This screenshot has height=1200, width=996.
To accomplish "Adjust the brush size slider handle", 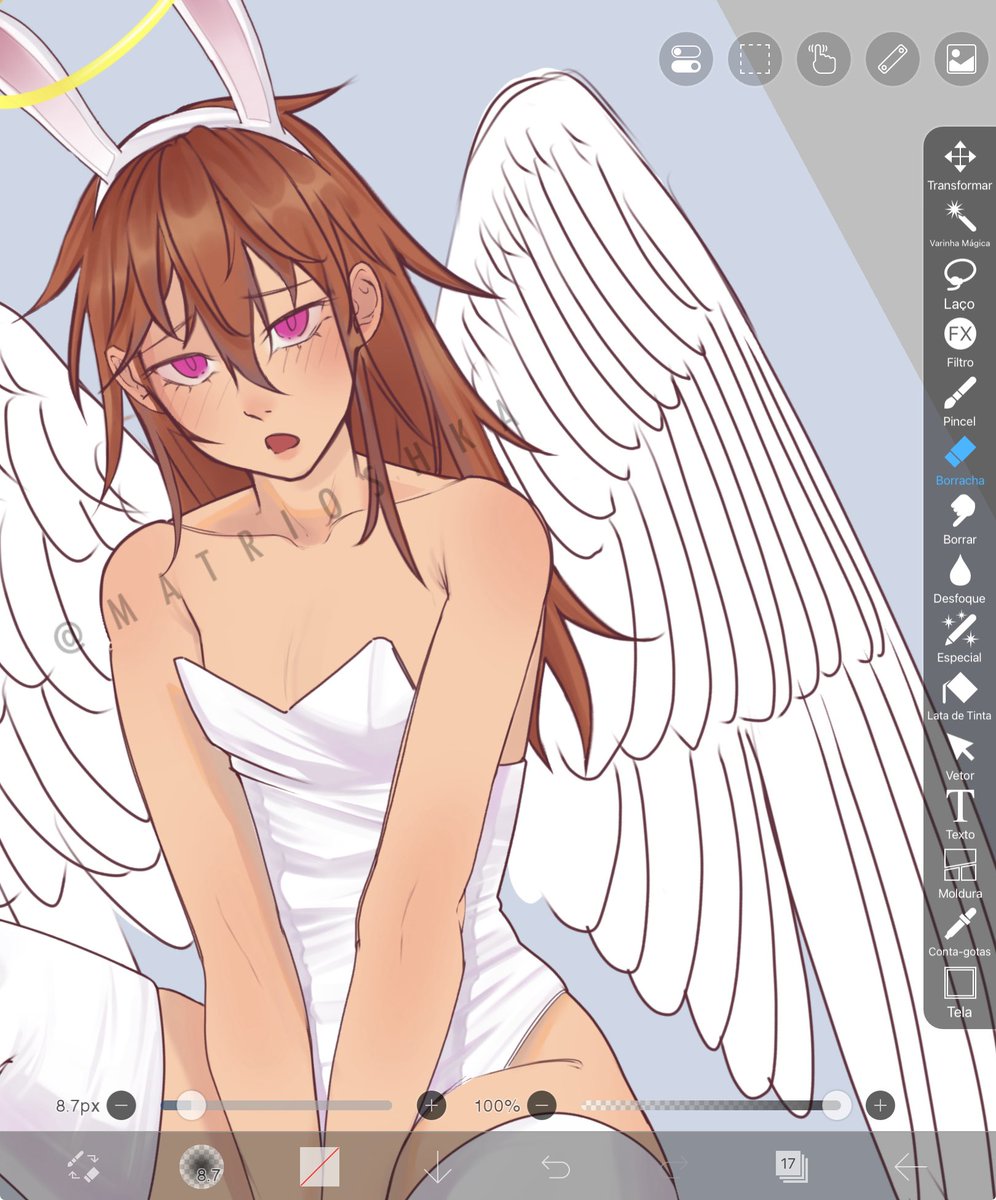I will click(x=190, y=1105).
